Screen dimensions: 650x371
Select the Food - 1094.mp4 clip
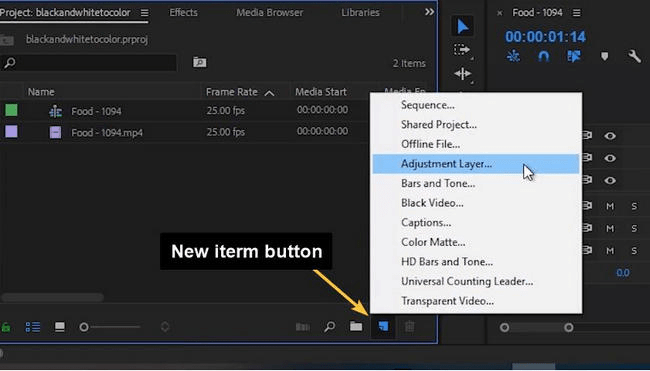pyautogui.click(x=107, y=133)
